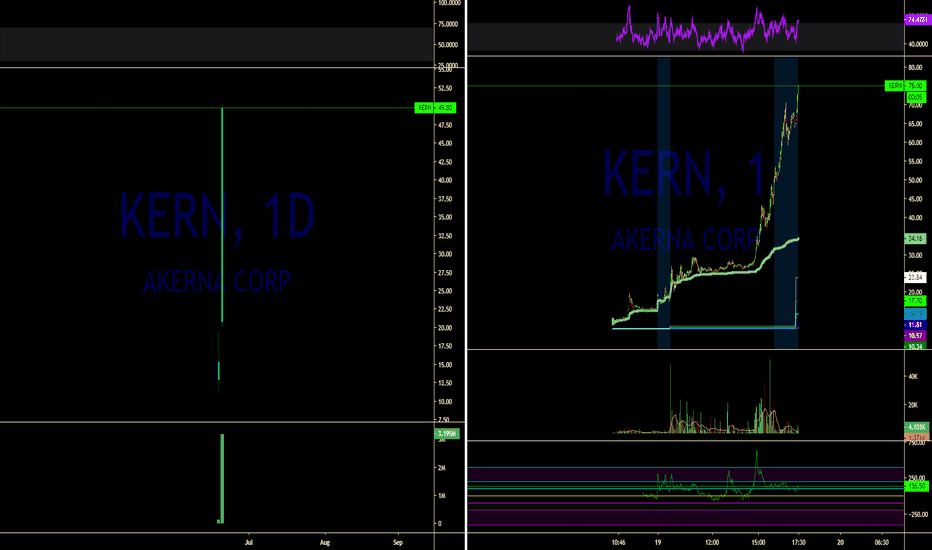Select the 10:46 label on intraday time axis

[619, 542]
